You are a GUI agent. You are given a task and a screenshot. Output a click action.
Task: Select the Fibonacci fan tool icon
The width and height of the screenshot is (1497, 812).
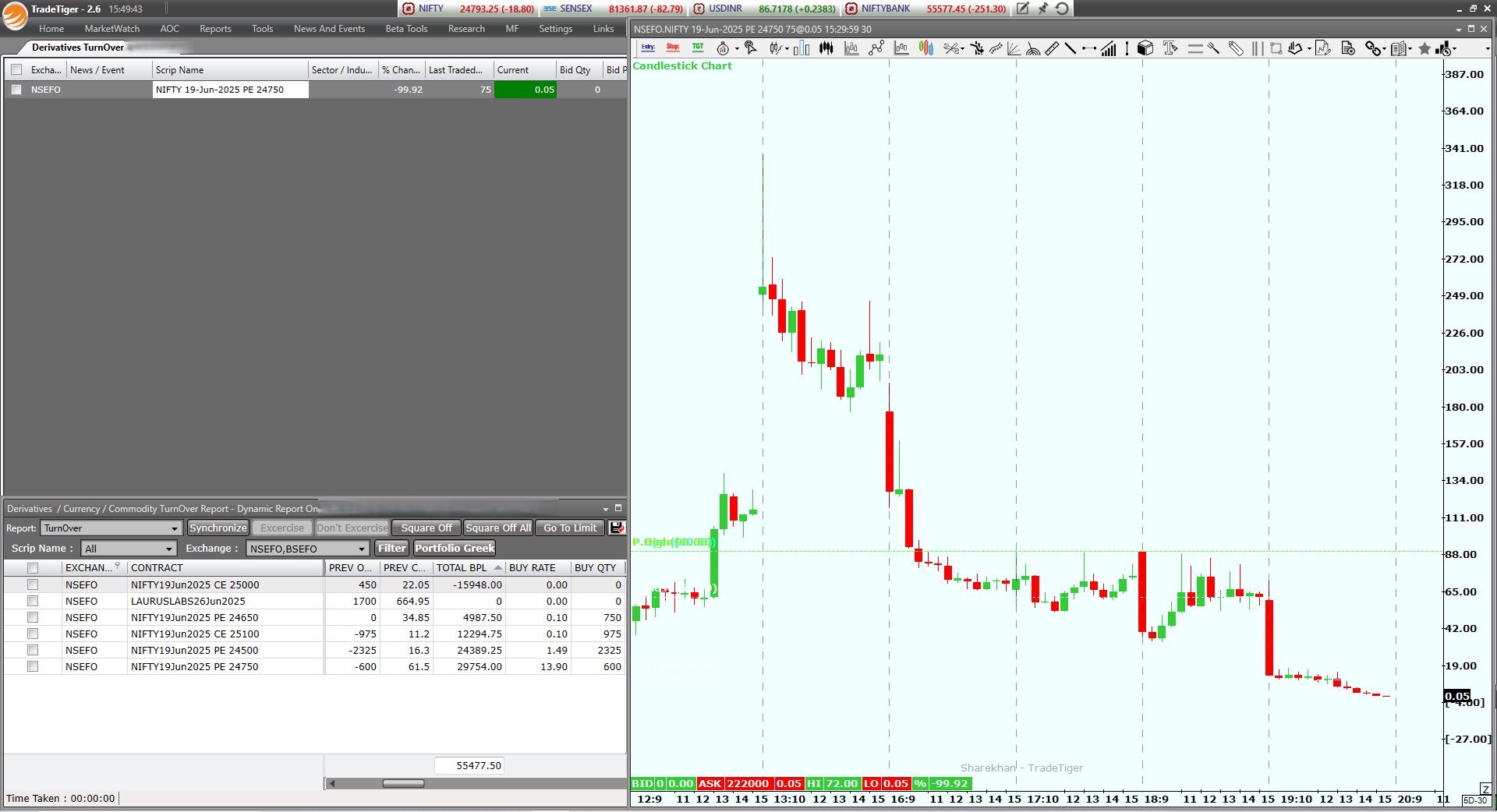point(1014,49)
